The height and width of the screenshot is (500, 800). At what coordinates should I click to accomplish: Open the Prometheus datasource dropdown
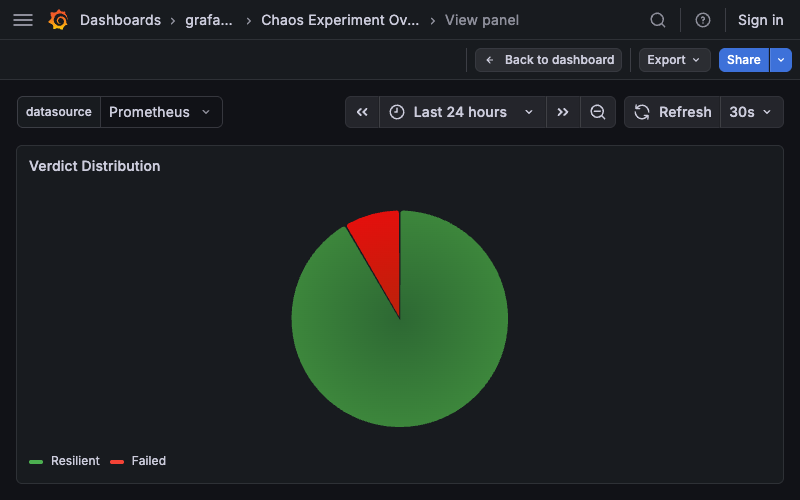pos(161,112)
